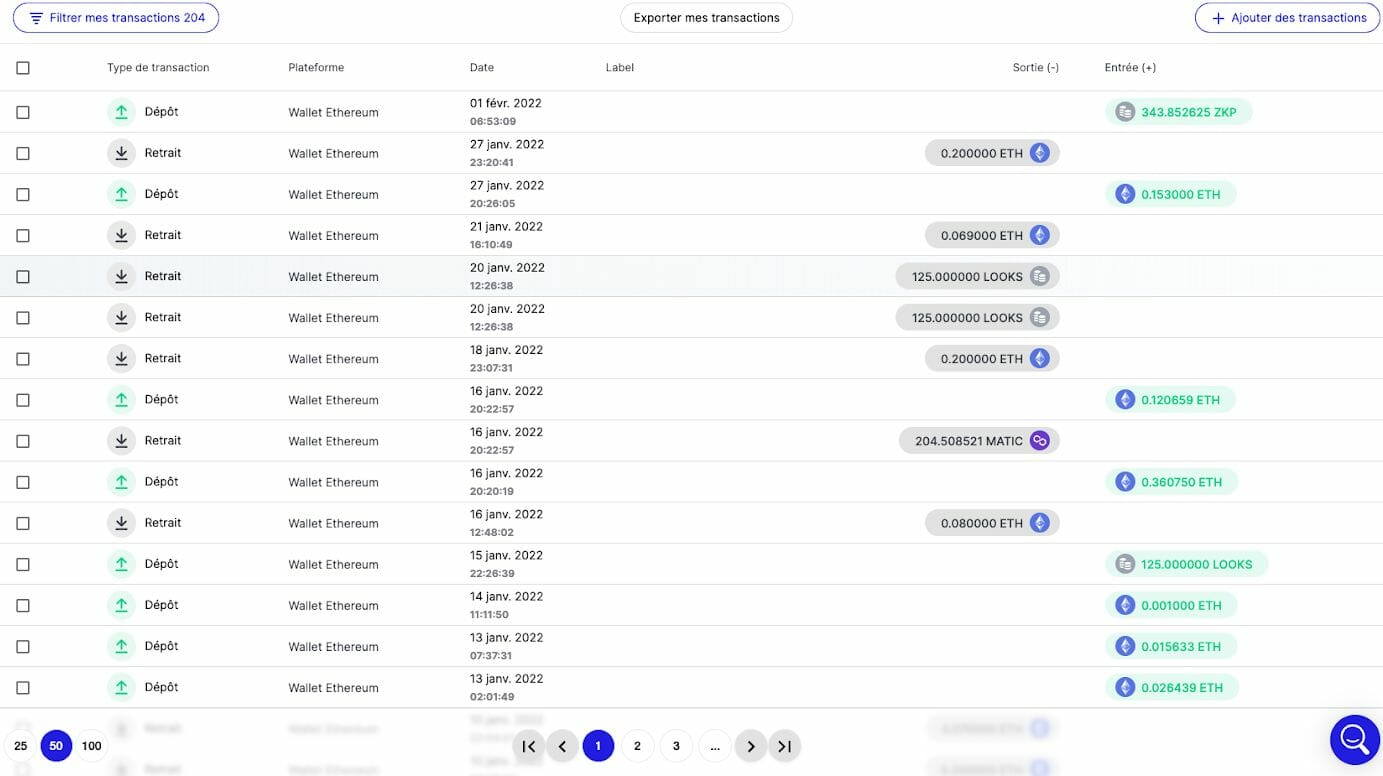1383x776 pixels.
Task: Click withdrawal icon on 0.069000 ETH row
Action: click(121, 235)
